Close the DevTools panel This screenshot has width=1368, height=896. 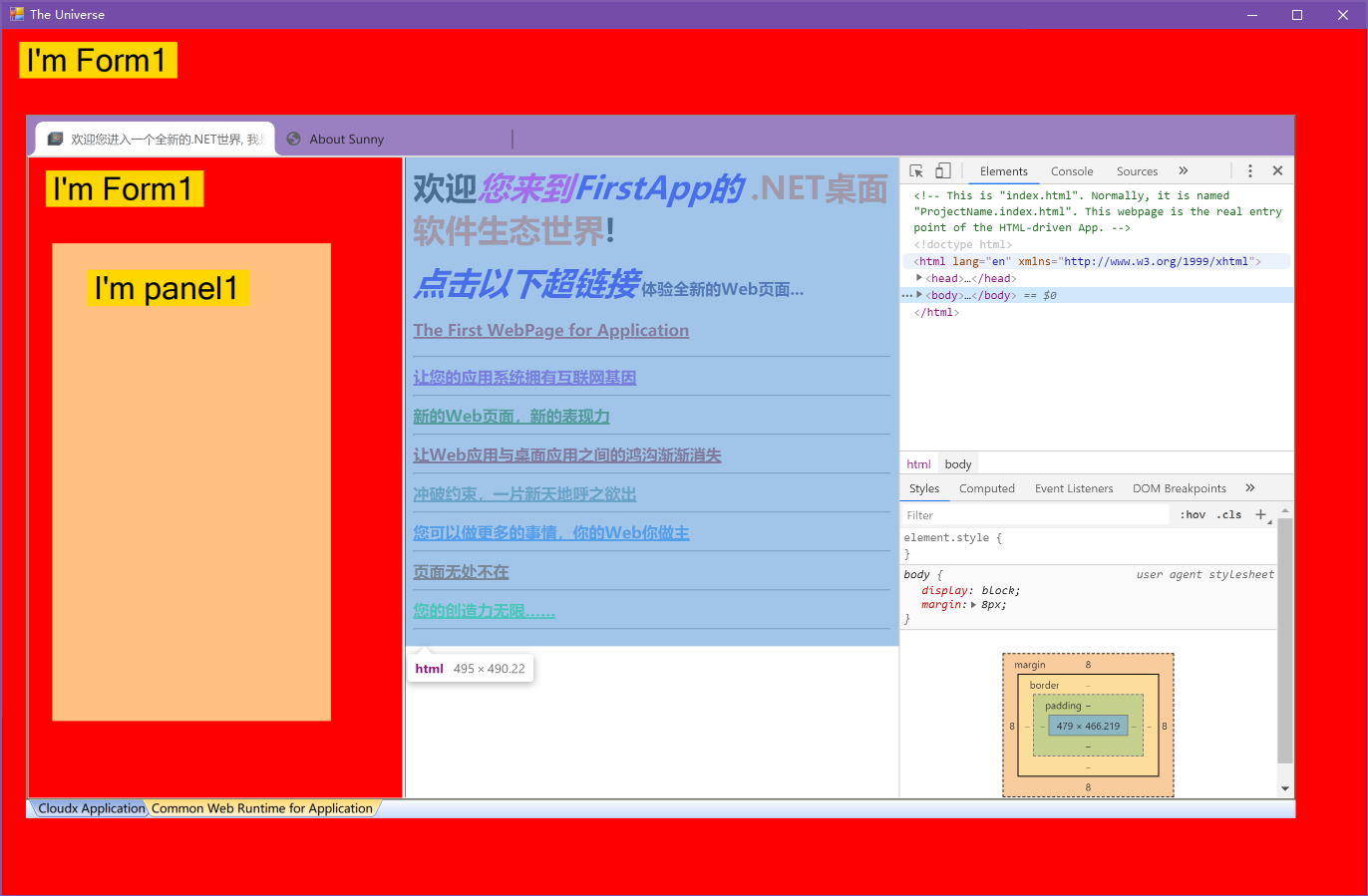[x=1277, y=171]
